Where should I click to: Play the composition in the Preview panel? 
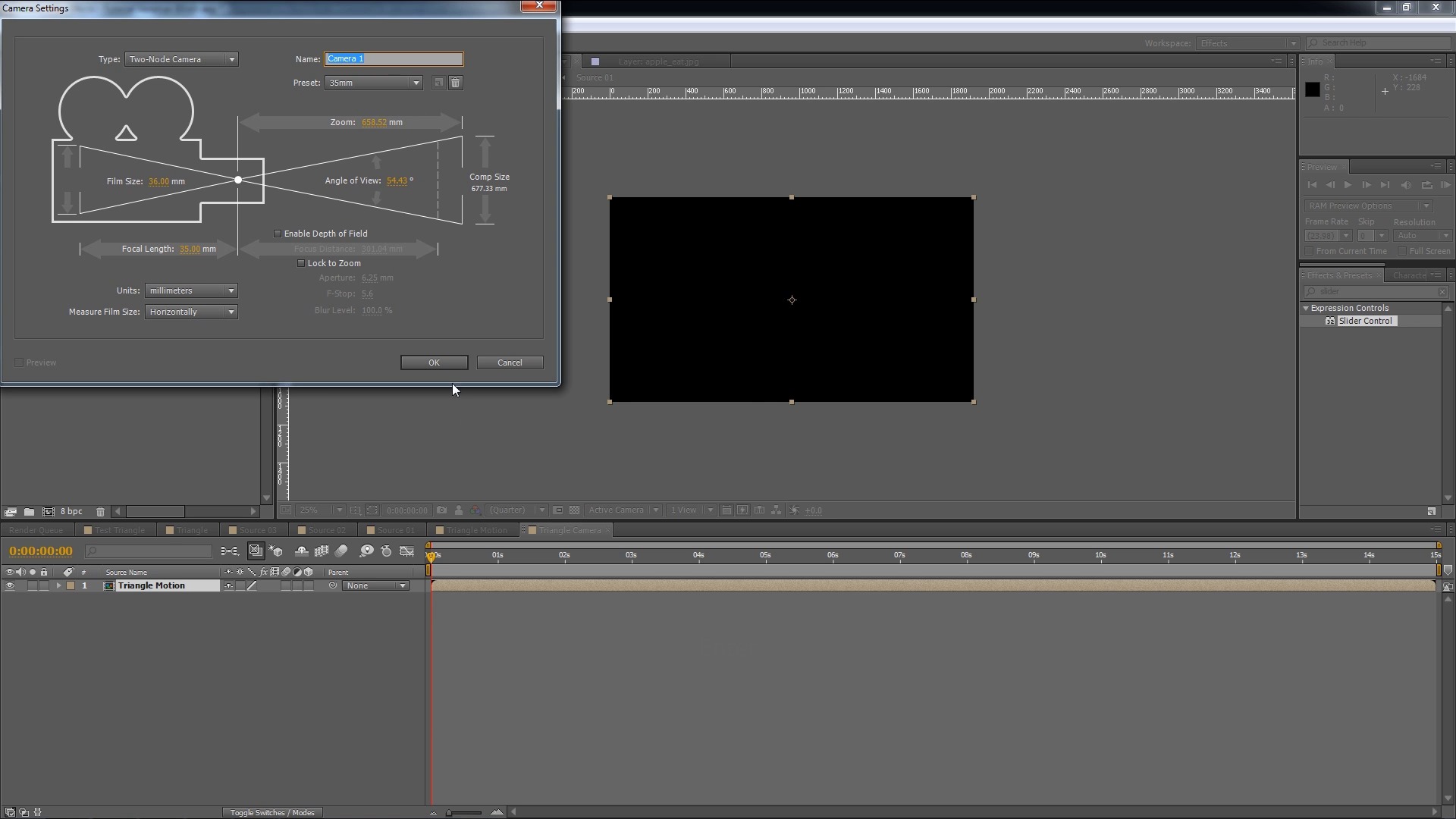[1348, 185]
